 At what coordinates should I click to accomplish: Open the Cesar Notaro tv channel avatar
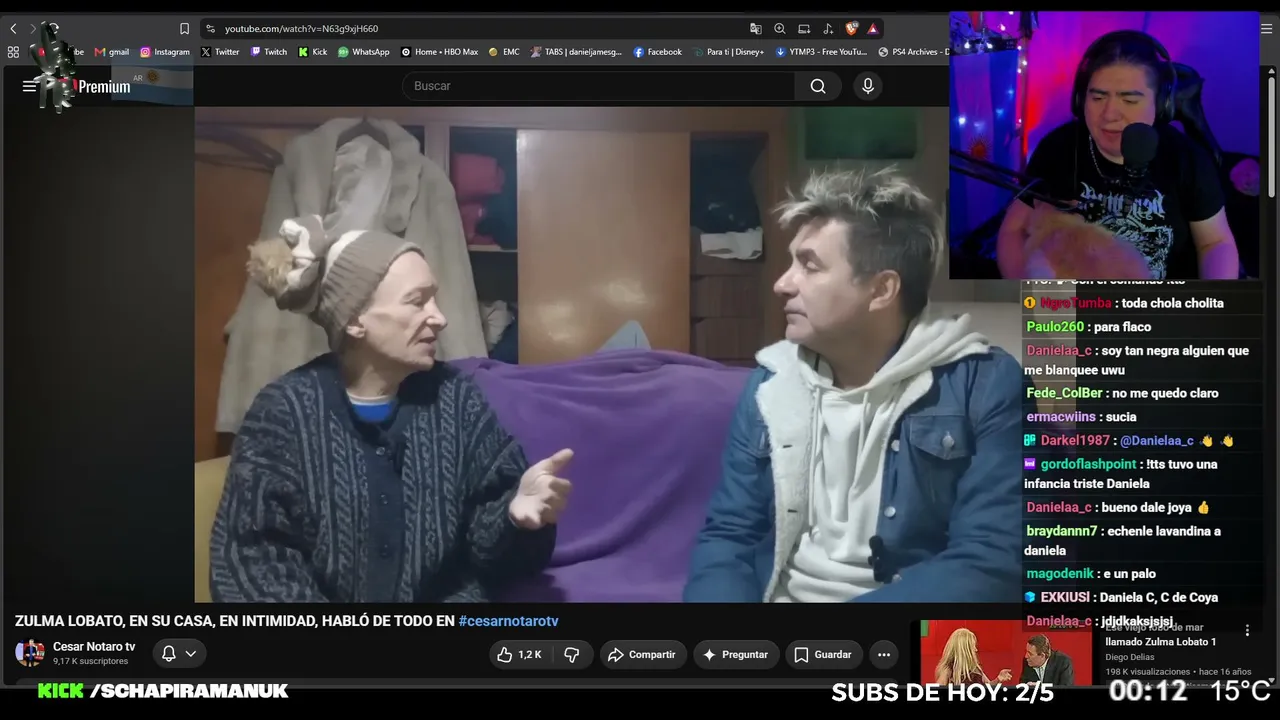pos(30,654)
